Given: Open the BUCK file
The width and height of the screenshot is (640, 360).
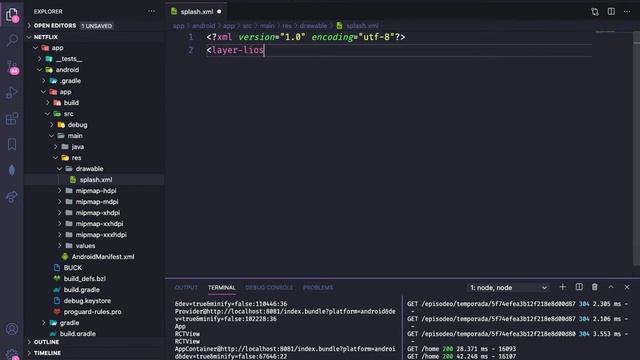Looking at the screenshot, I should point(72,268).
